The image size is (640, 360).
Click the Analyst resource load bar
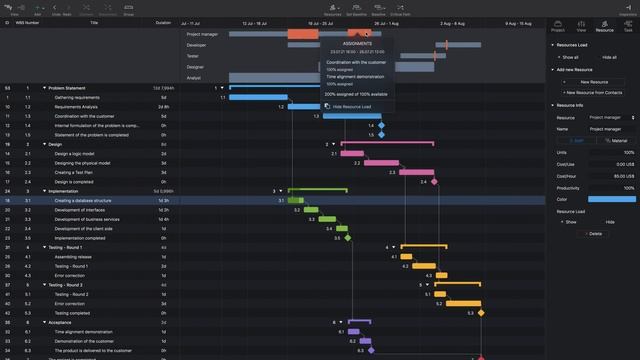pyautogui.click(x=275, y=78)
